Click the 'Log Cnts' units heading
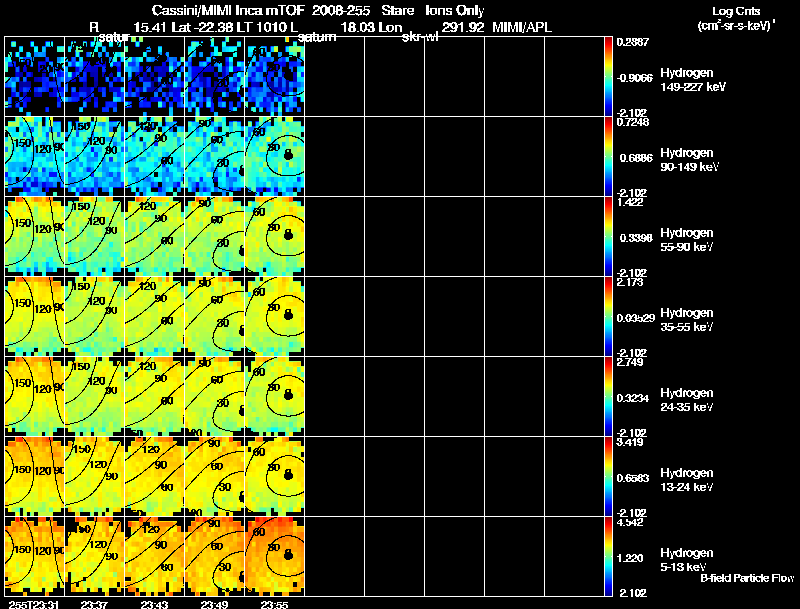Image resolution: width=800 pixels, height=609 pixels. 736,11
